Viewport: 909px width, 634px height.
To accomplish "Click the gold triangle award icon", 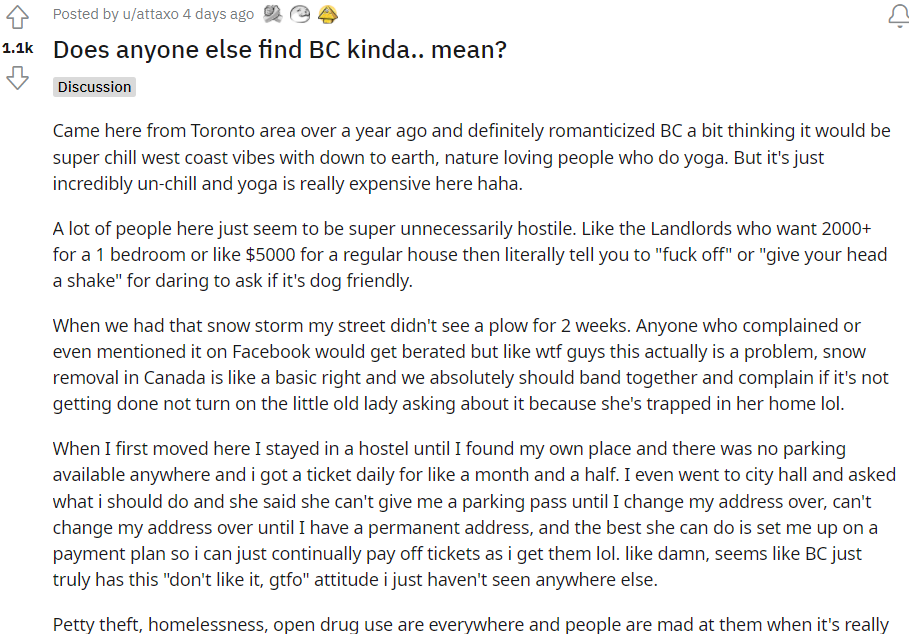I will coord(327,14).
